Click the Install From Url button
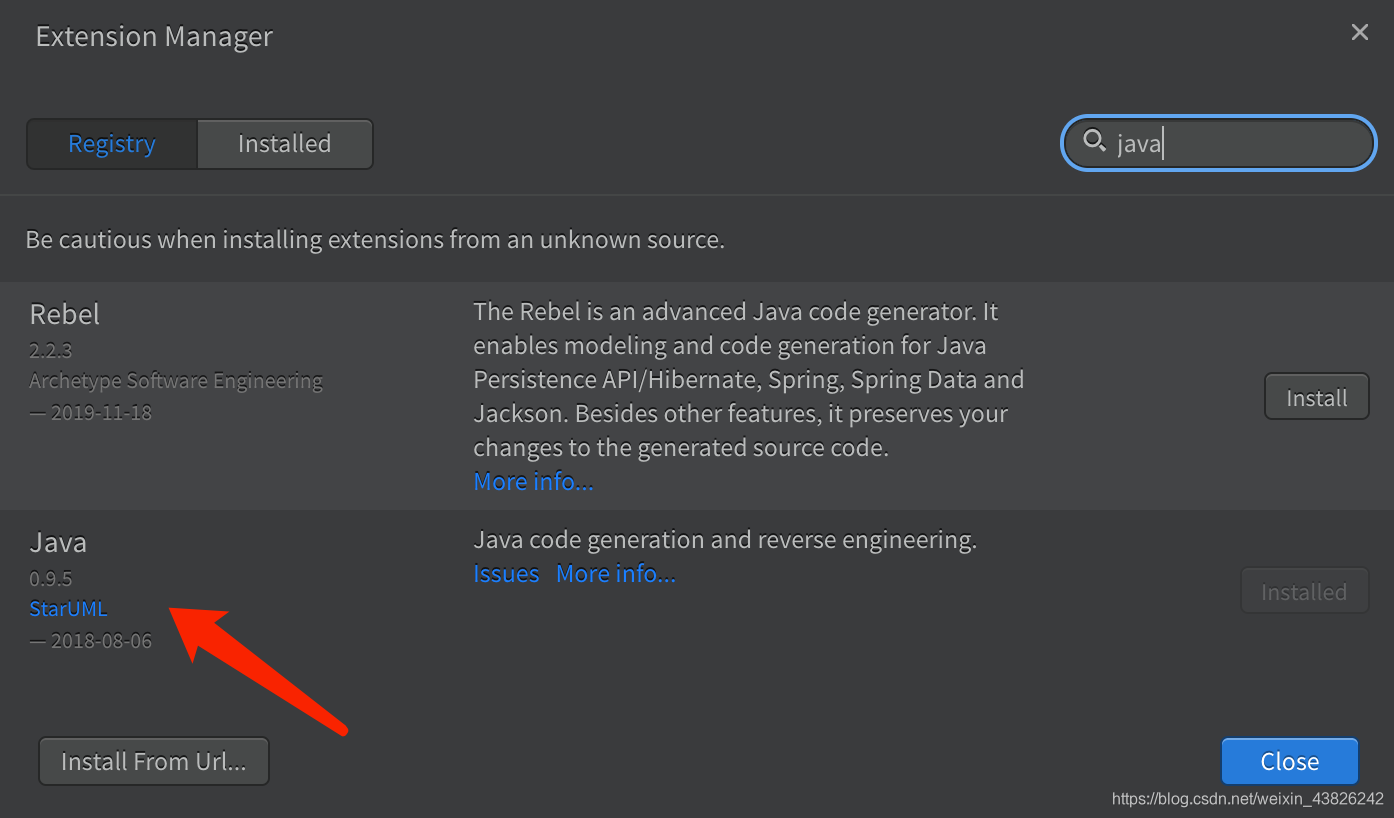 click(154, 761)
